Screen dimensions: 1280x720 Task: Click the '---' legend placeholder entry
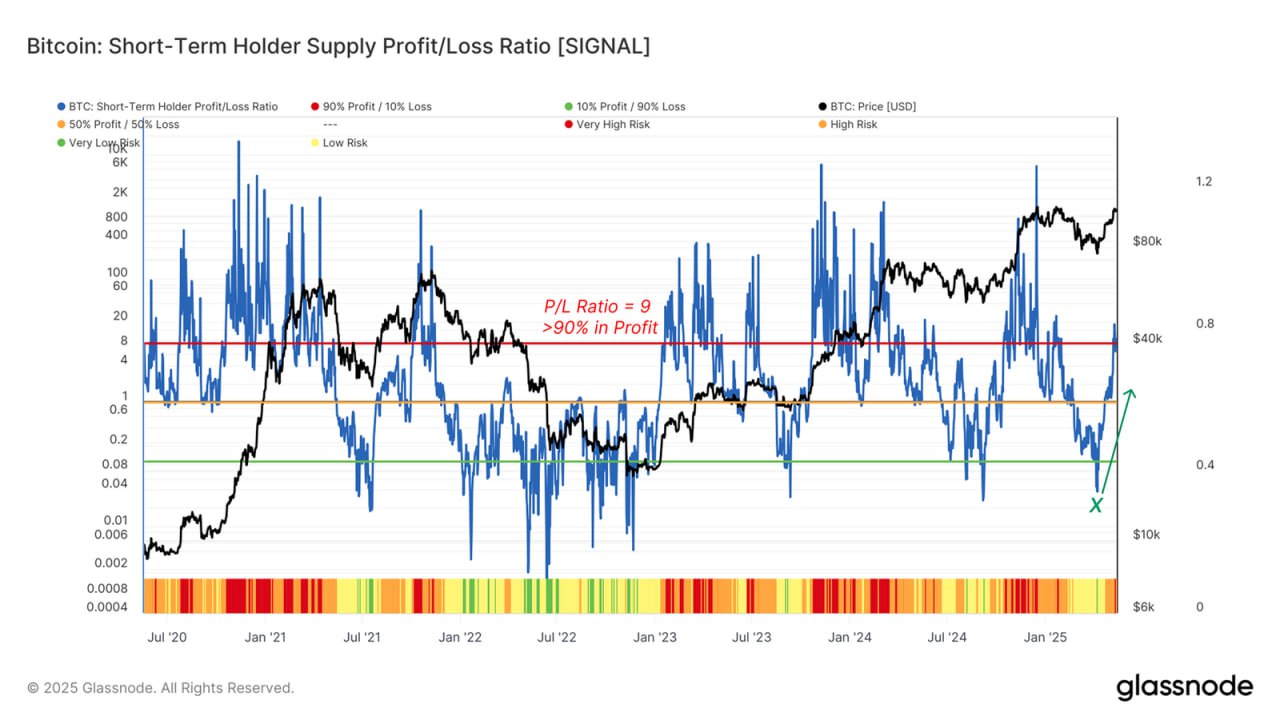click(332, 125)
